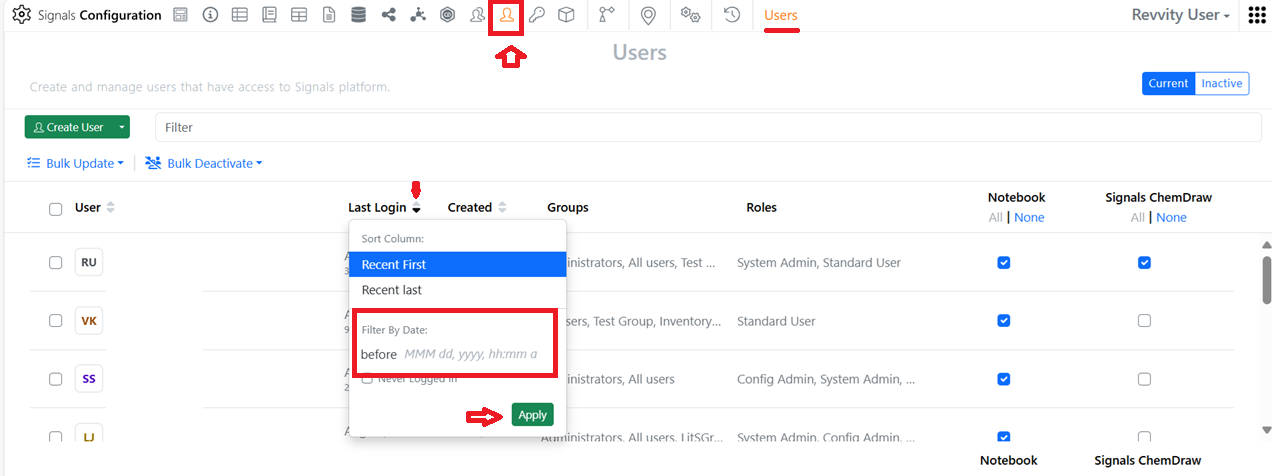Click All under Notebook column header
Image resolution: width=1272 pixels, height=476 pixels.
pos(995,217)
